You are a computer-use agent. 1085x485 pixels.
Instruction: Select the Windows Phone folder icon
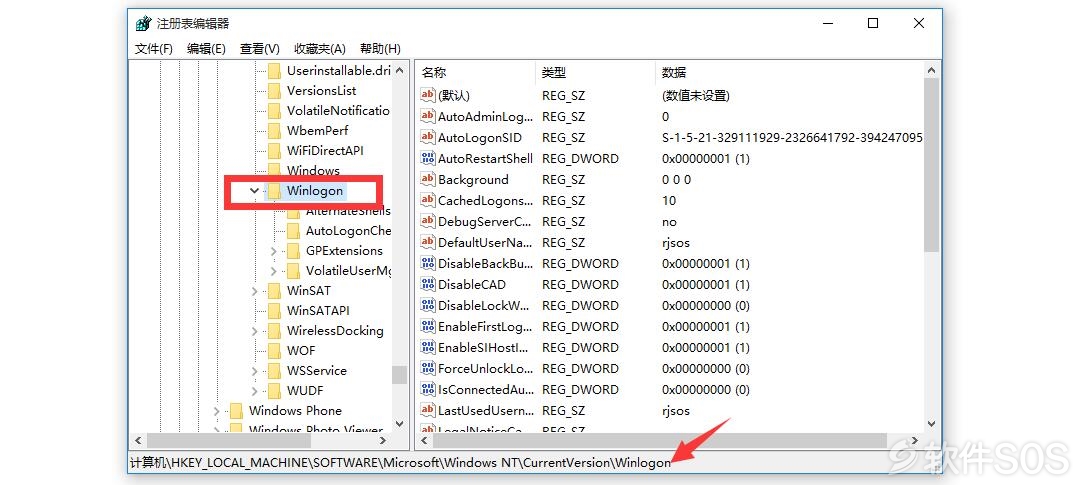[x=237, y=411]
